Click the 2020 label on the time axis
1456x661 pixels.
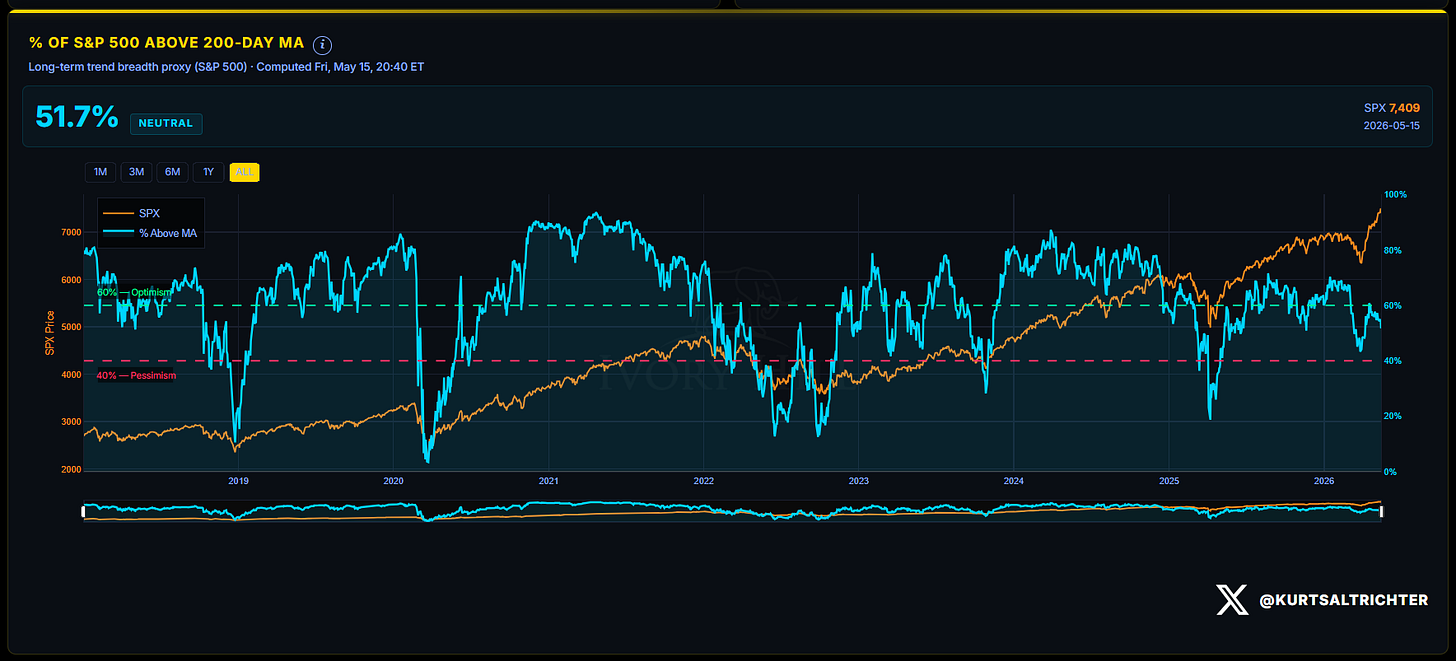[x=393, y=481]
